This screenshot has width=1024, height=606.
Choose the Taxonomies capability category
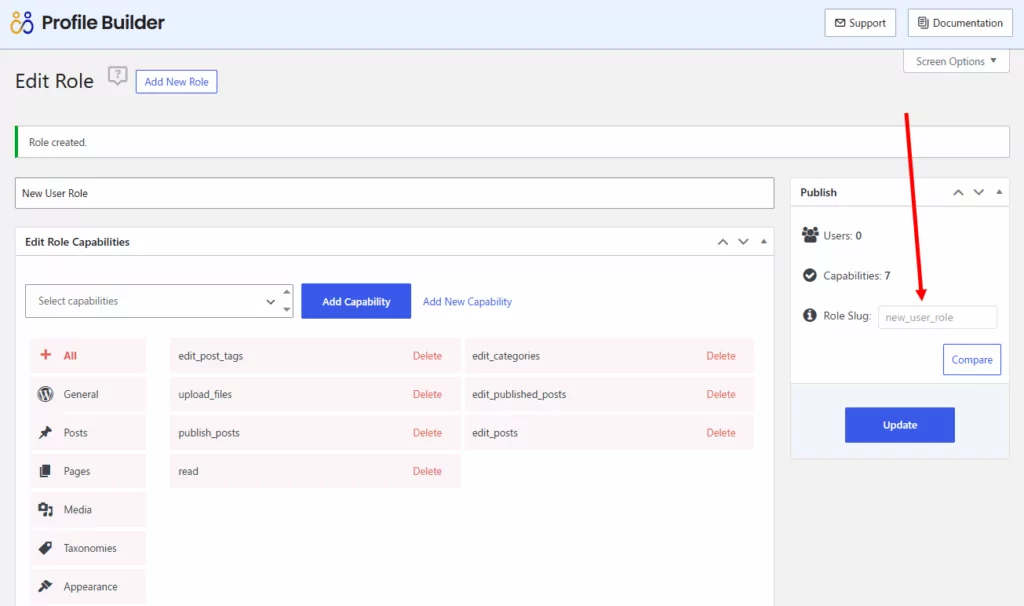[88, 548]
